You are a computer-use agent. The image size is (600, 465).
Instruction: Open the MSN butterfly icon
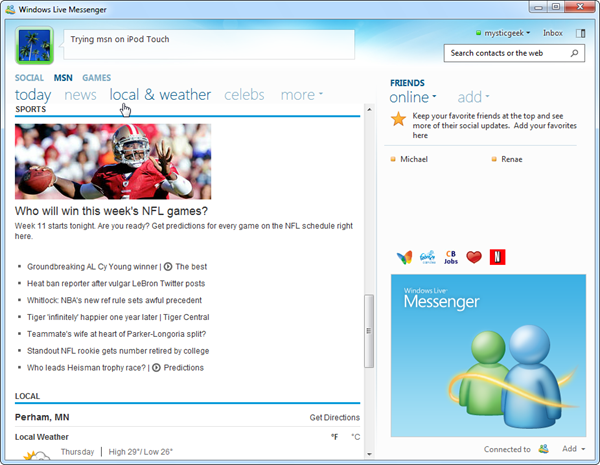[404, 257]
